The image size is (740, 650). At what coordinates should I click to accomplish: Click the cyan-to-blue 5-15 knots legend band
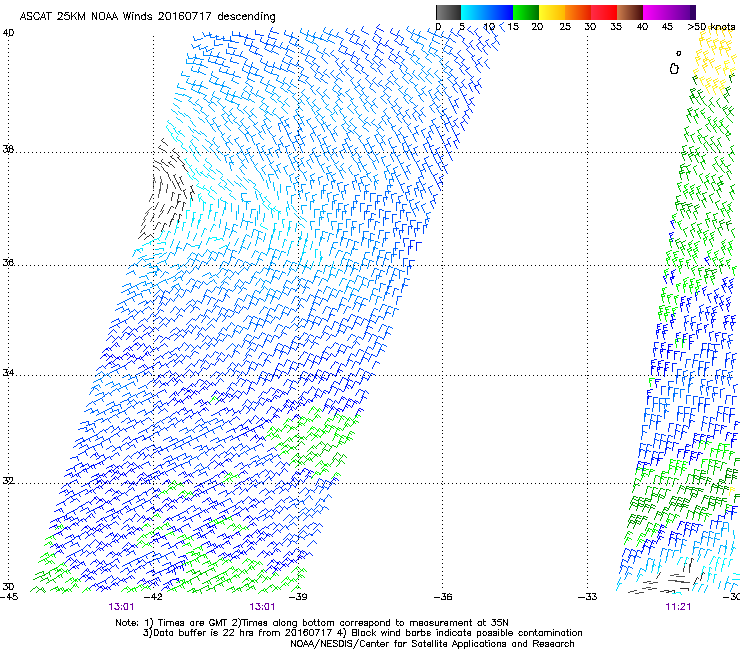click(487, 12)
